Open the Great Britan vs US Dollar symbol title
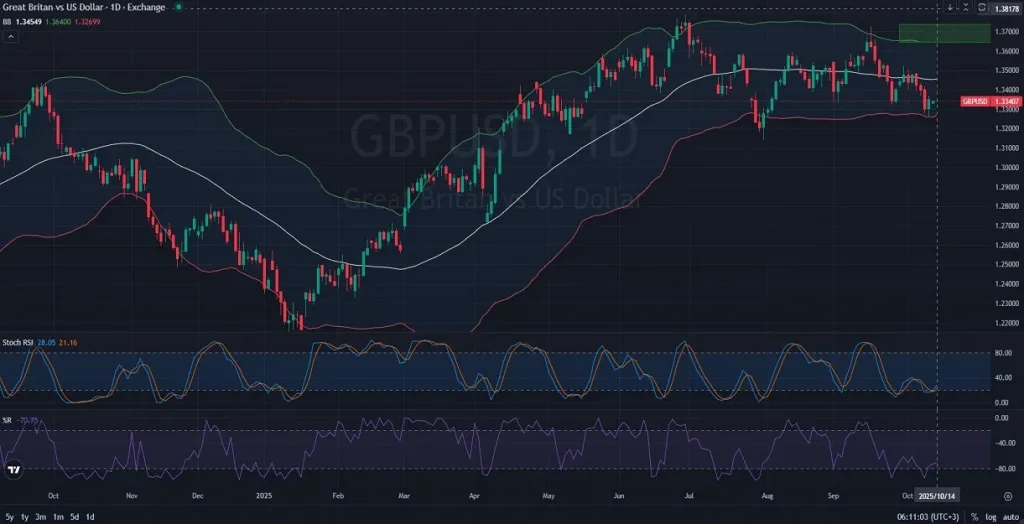 83,7
